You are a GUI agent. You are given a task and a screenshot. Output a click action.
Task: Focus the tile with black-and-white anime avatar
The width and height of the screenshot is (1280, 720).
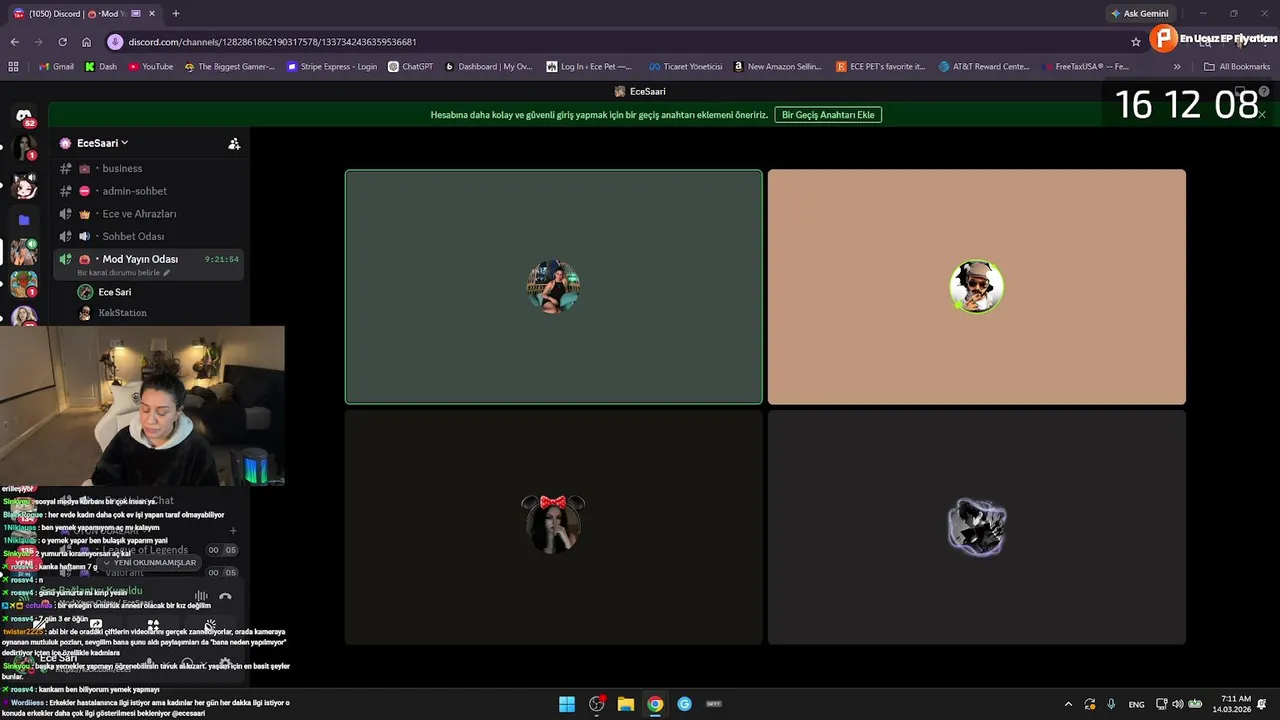(x=977, y=527)
